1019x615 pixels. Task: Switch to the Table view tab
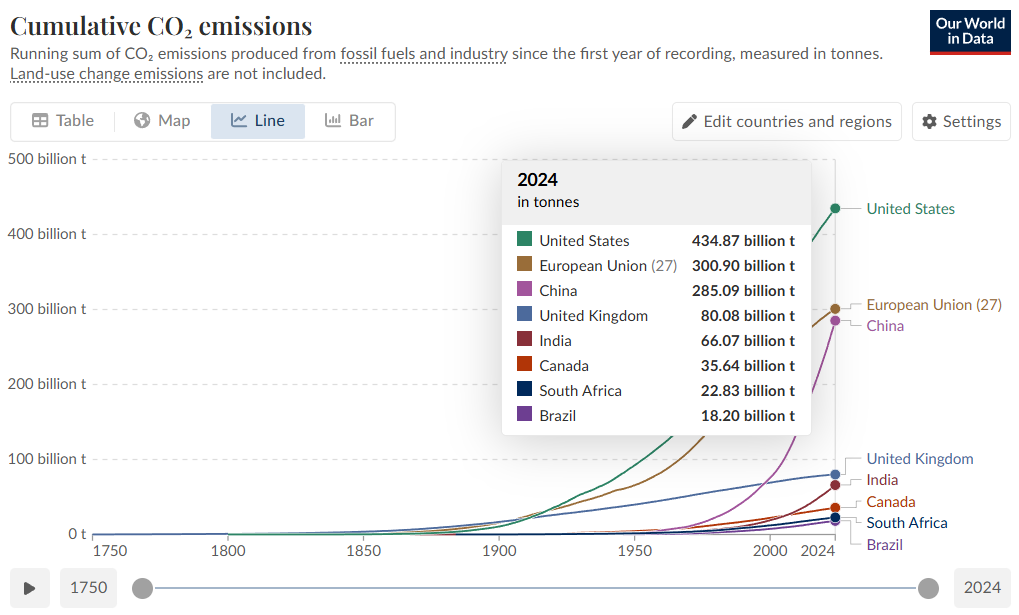(63, 121)
